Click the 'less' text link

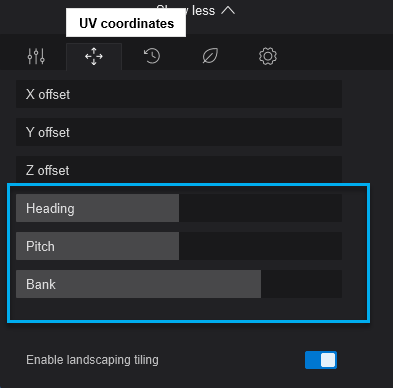203,11
